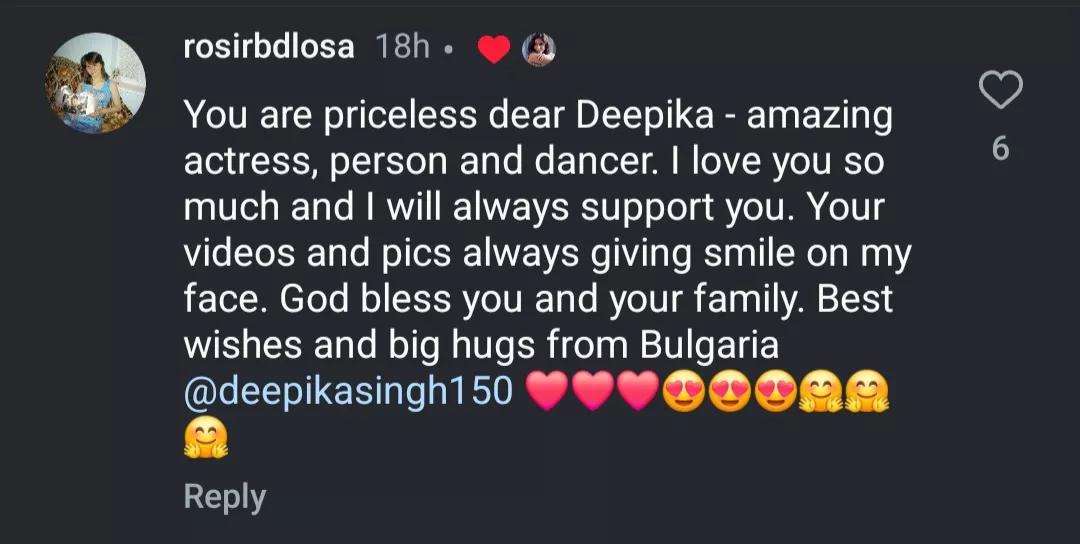Like the comment using the outlined heart
The width and height of the screenshot is (1080, 544).
pyautogui.click(x=1000, y=91)
